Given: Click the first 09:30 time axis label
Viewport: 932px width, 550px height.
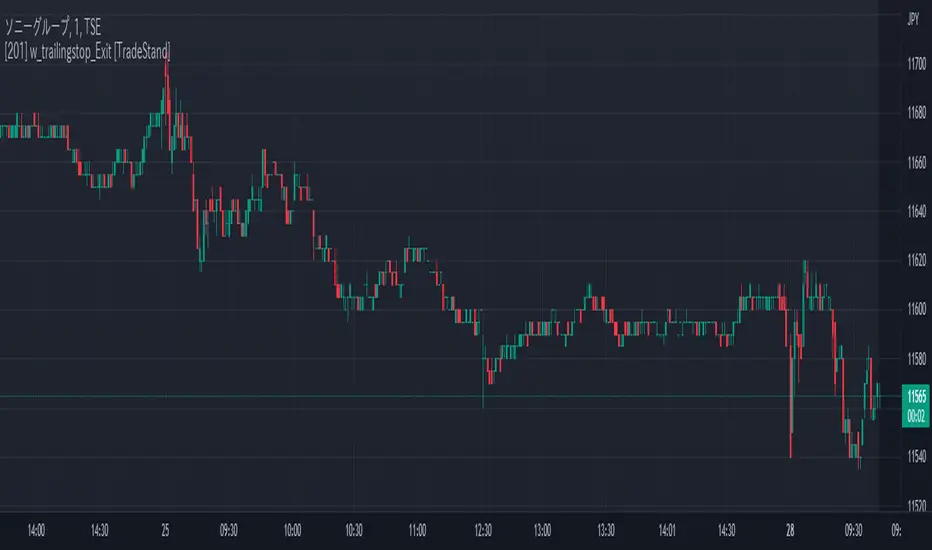Looking at the screenshot, I should 228,530.
